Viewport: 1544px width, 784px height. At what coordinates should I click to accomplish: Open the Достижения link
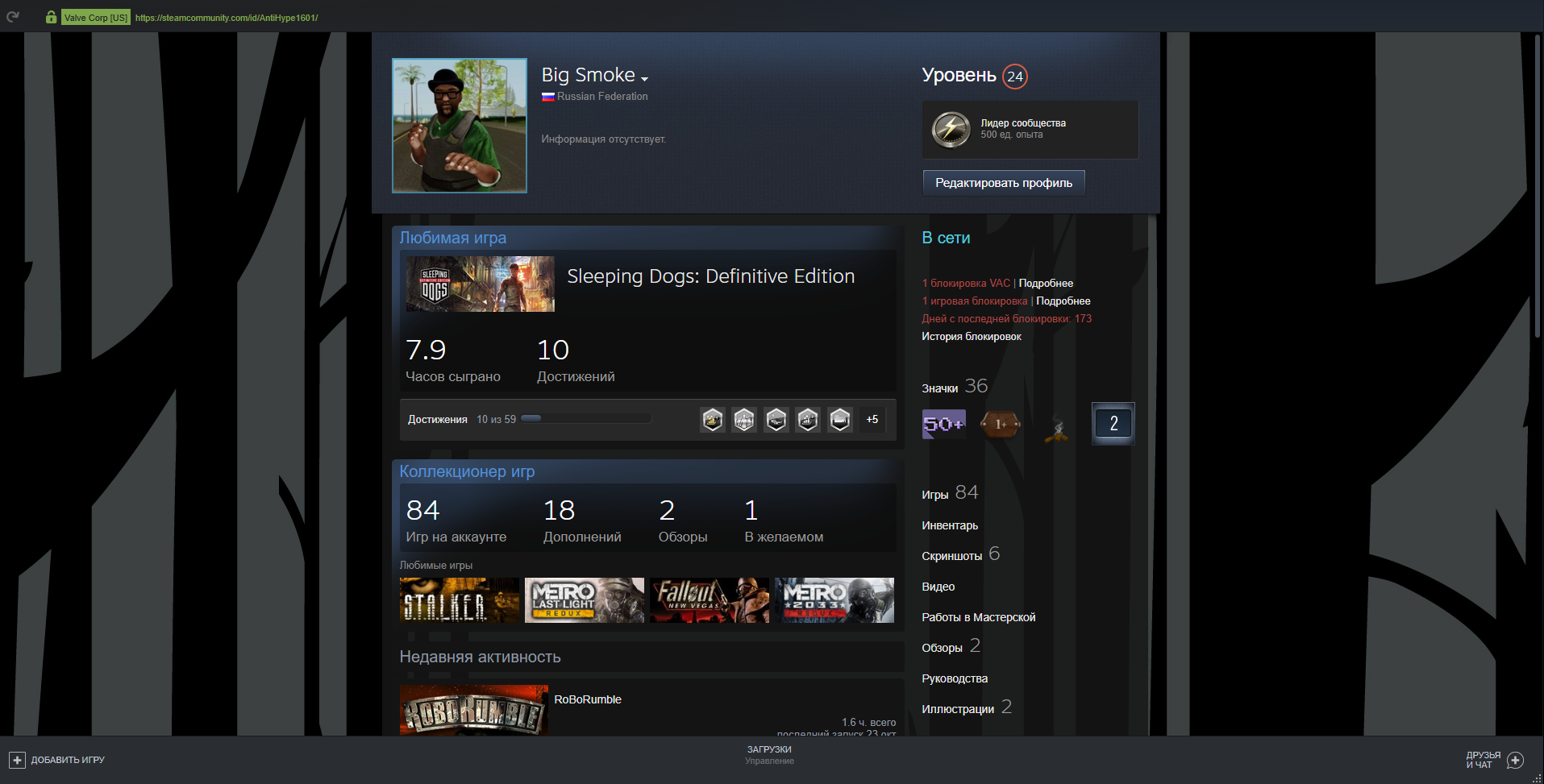click(438, 419)
